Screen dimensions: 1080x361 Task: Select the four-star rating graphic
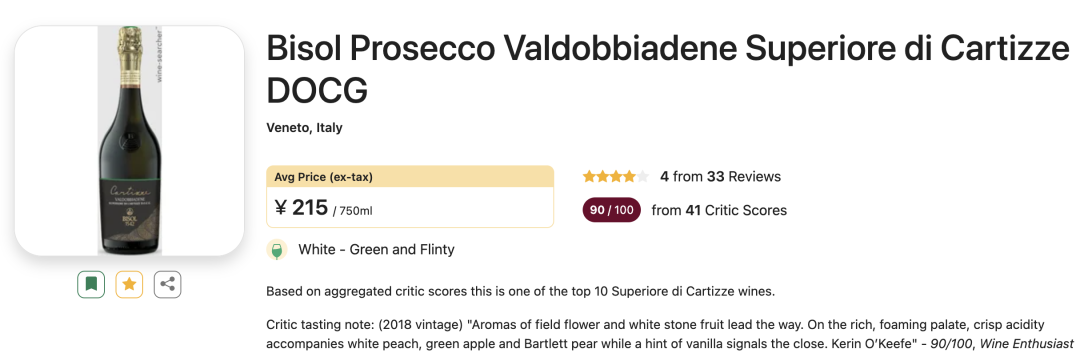(x=616, y=176)
